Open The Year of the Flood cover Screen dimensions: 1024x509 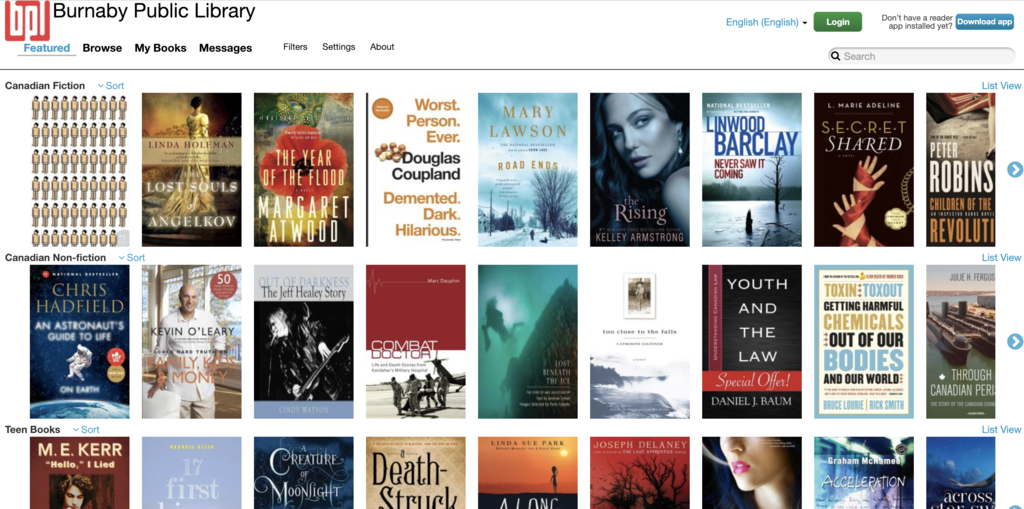pyautogui.click(x=304, y=170)
